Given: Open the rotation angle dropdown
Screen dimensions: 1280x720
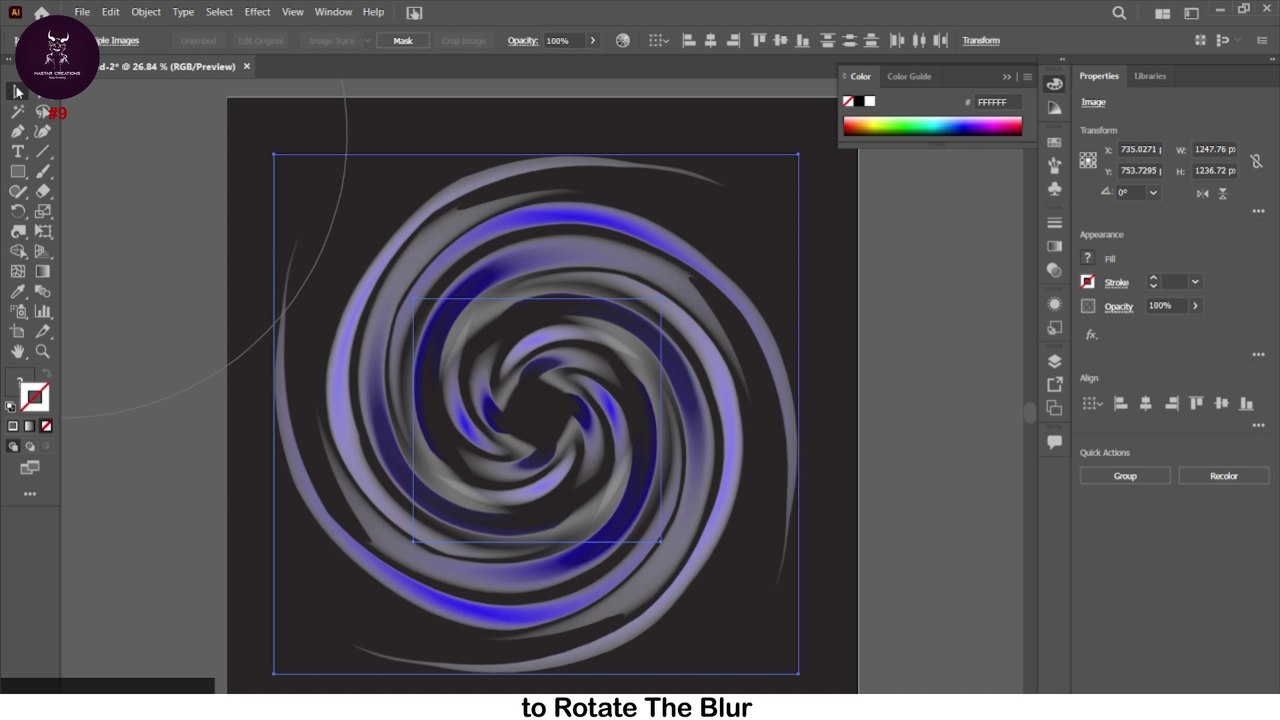Looking at the screenshot, I should [x=1153, y=193].
